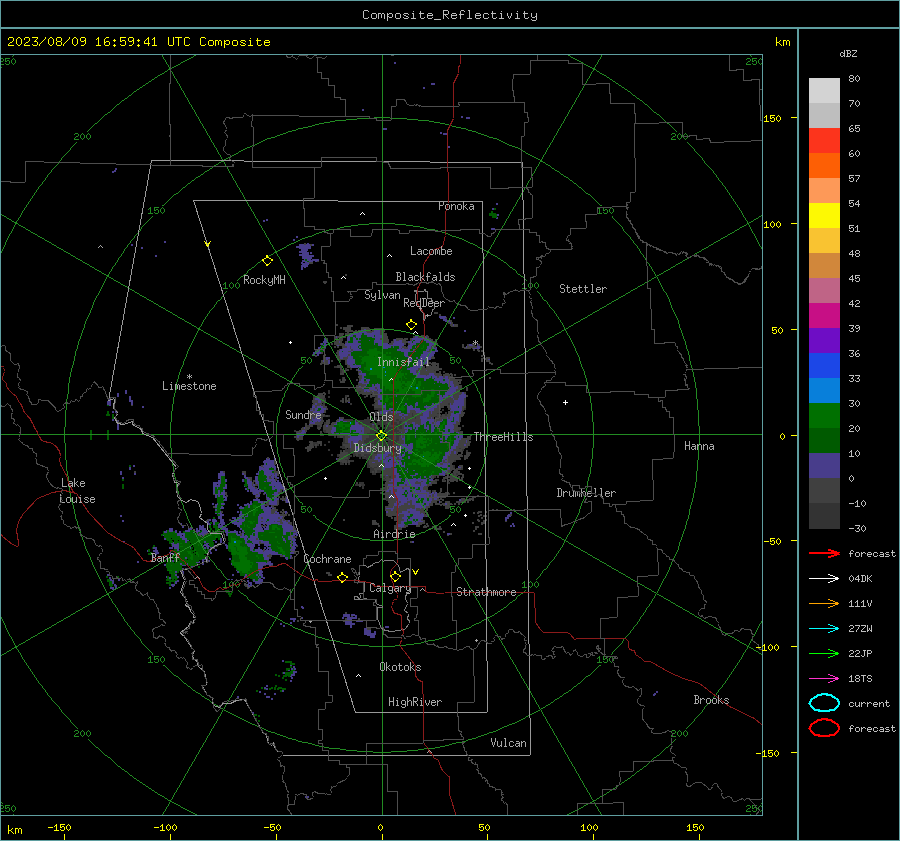Click the 2023/08/09 16:59:41 UTC timestamp
This screenshot has height=841, width=900.
[98, 42]
